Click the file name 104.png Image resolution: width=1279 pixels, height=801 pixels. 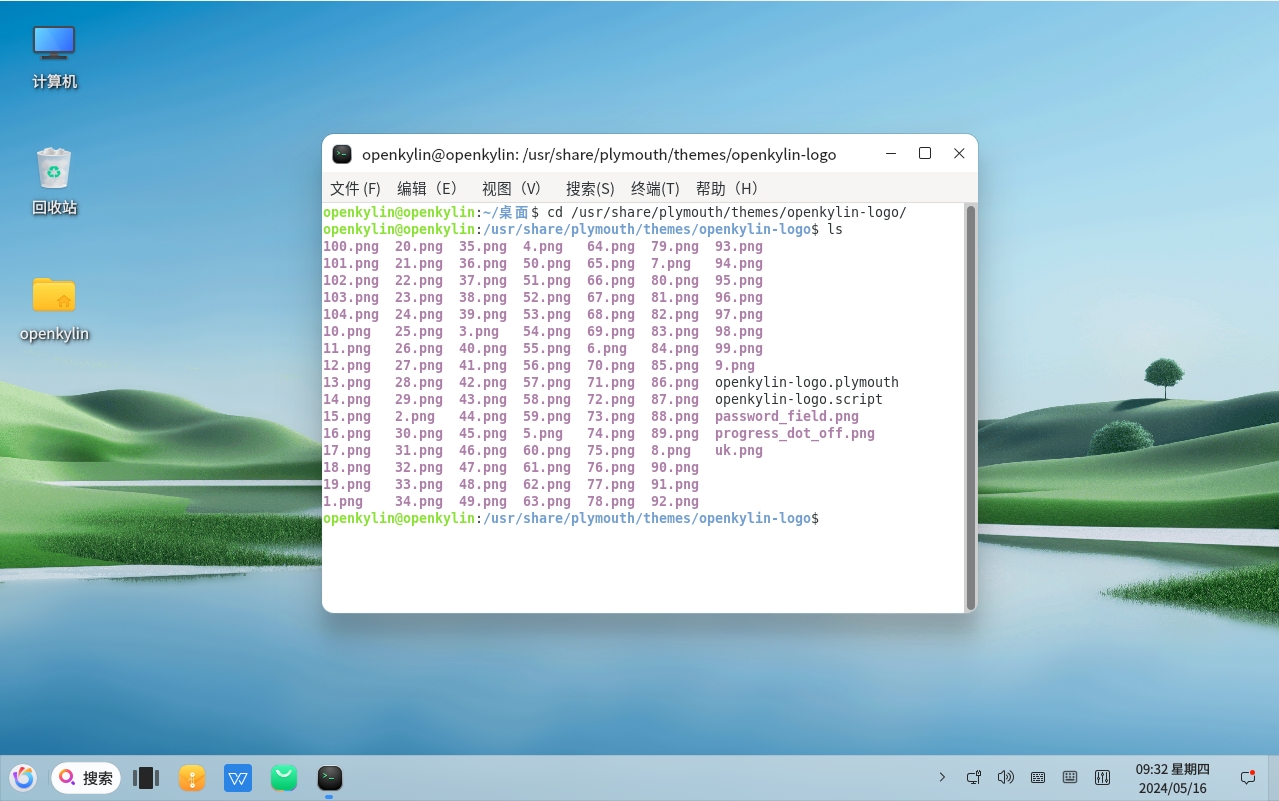click(x=350, y=314)
